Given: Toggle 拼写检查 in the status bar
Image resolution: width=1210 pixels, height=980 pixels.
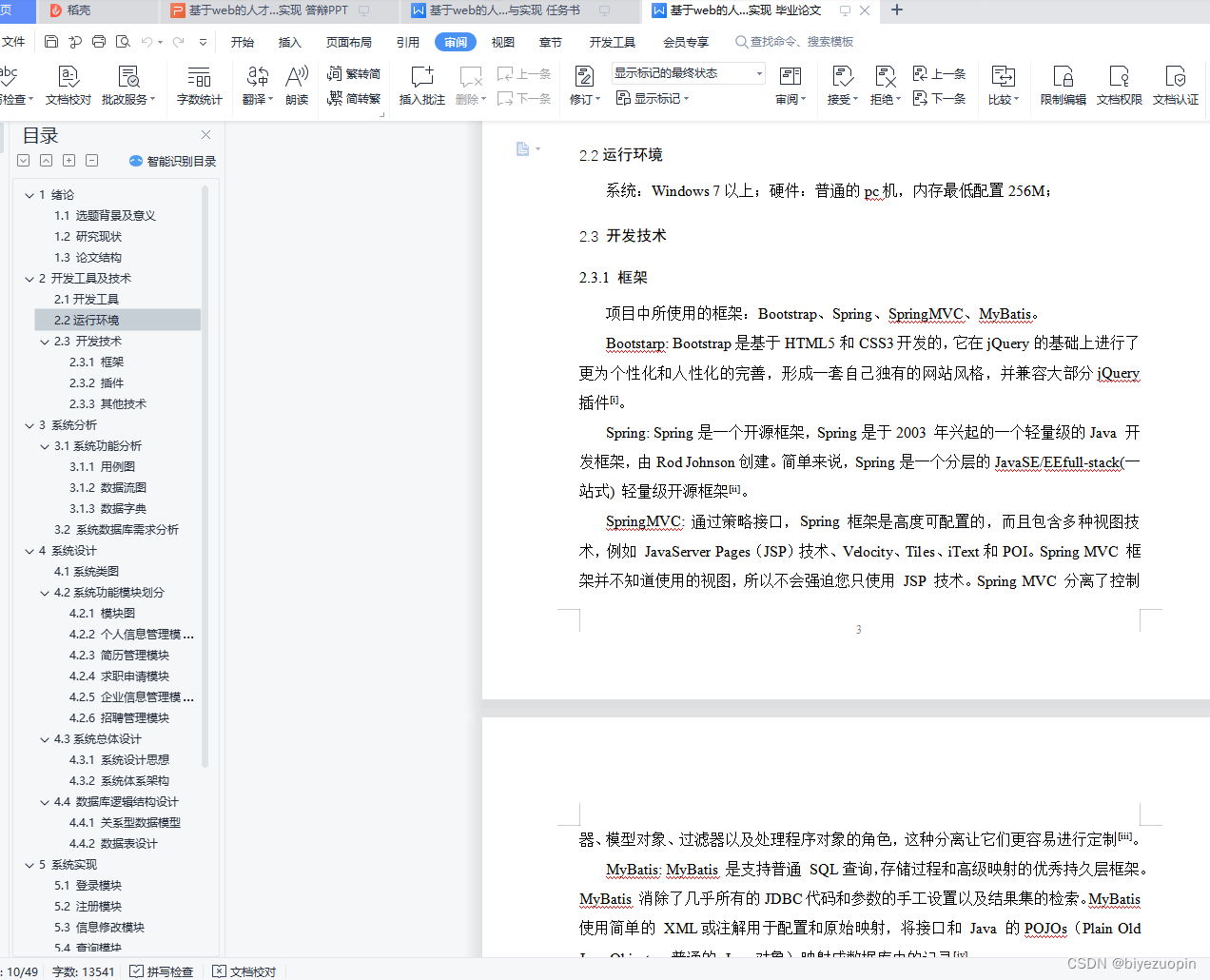Looking at the screenshot, I should tap(162, 971).
